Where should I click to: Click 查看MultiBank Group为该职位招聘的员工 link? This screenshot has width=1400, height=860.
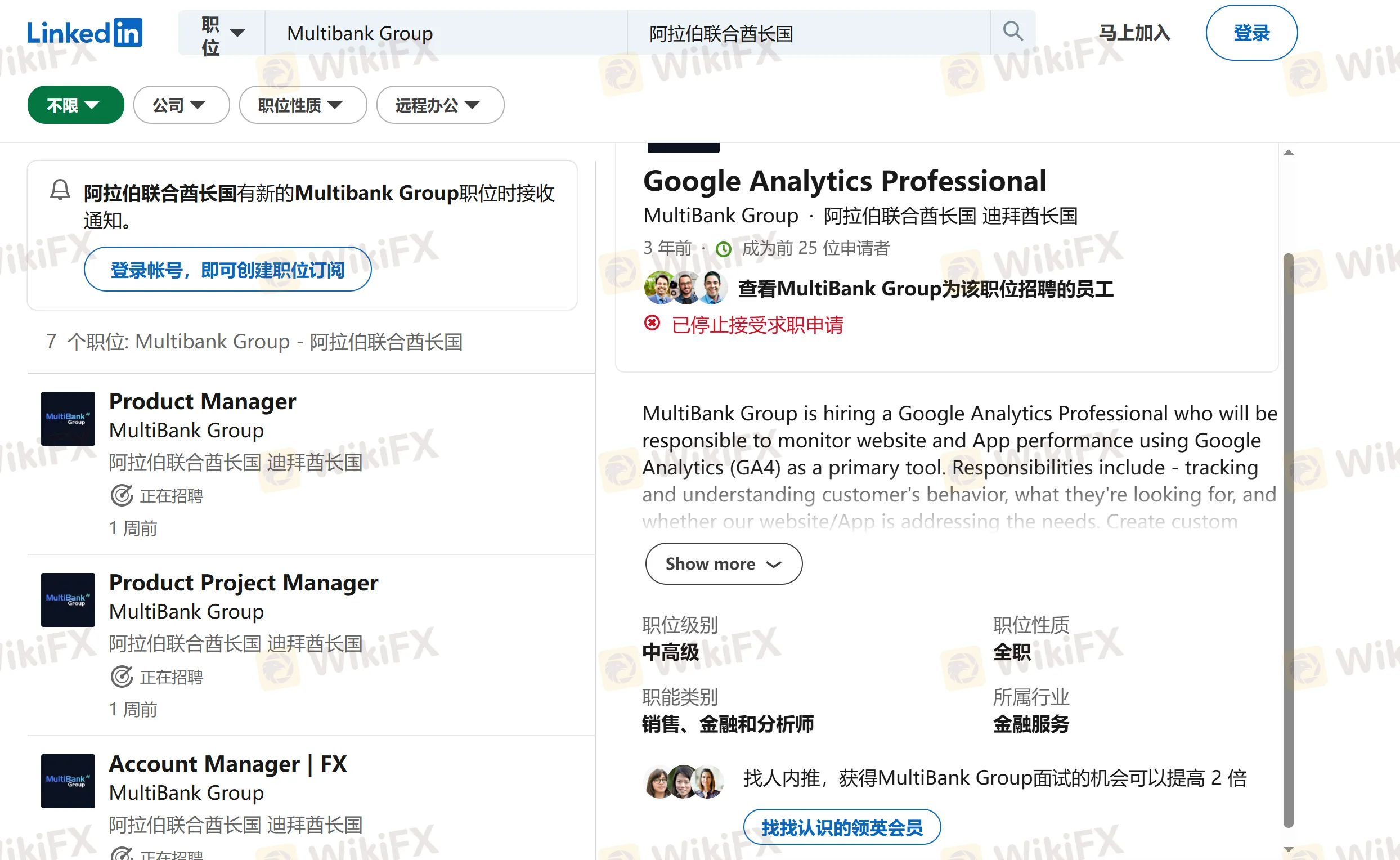pos(926,288)
